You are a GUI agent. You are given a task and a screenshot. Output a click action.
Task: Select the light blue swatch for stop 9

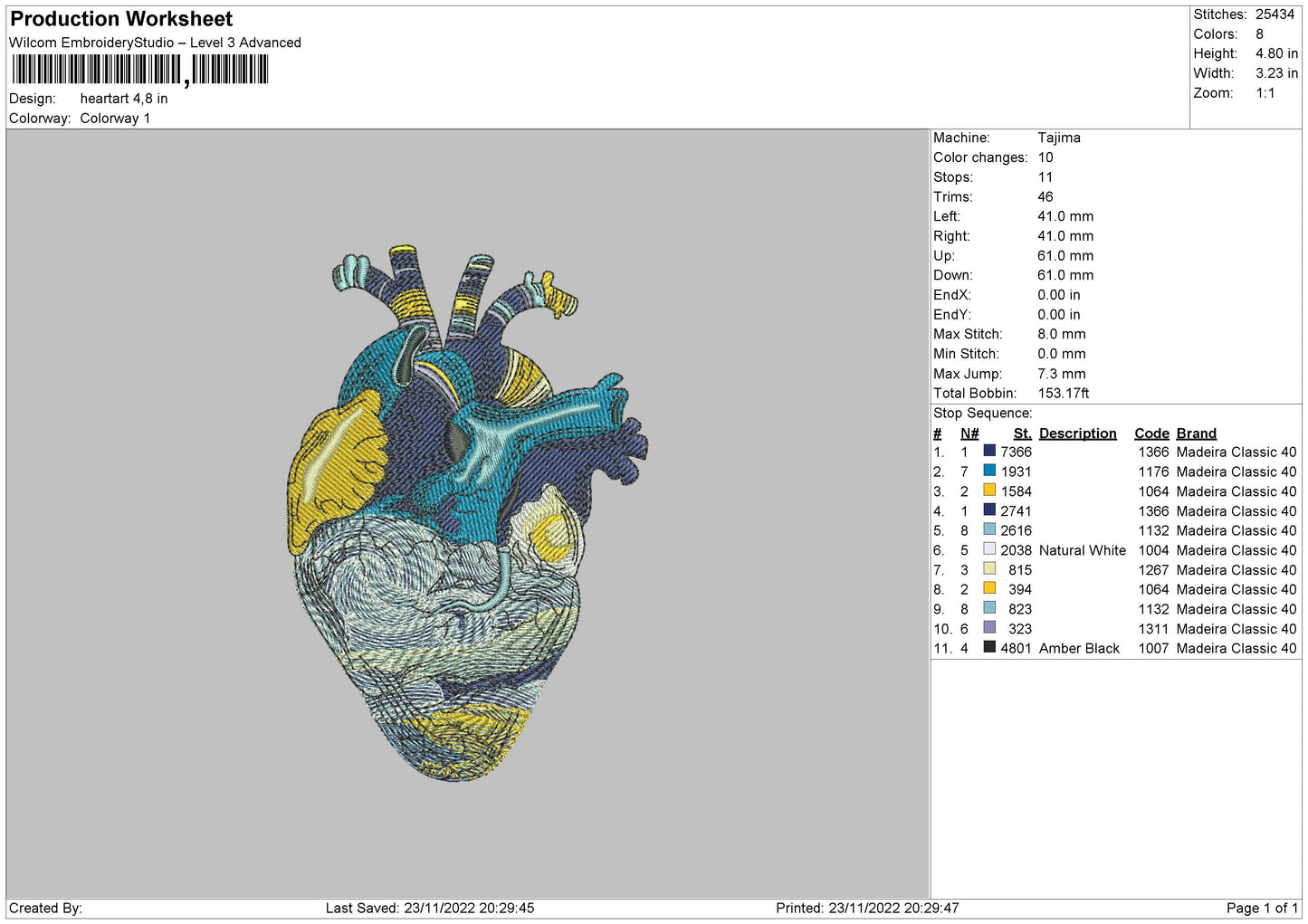point(989,608)
